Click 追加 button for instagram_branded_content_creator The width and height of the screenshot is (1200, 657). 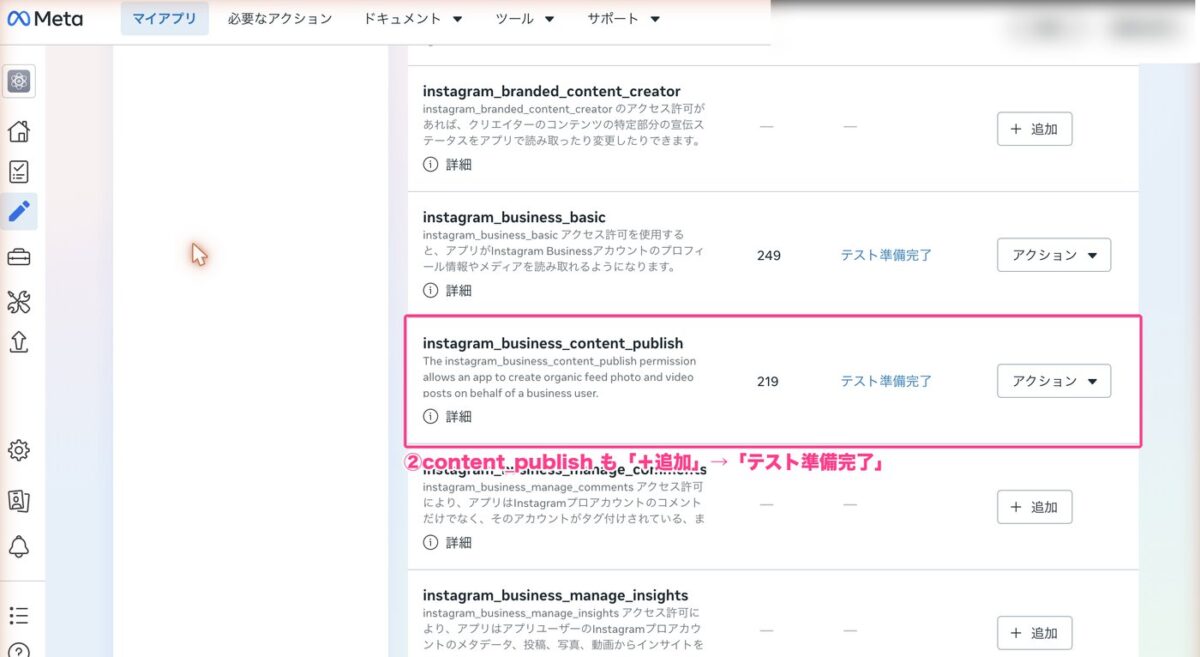pos(1034,129)
